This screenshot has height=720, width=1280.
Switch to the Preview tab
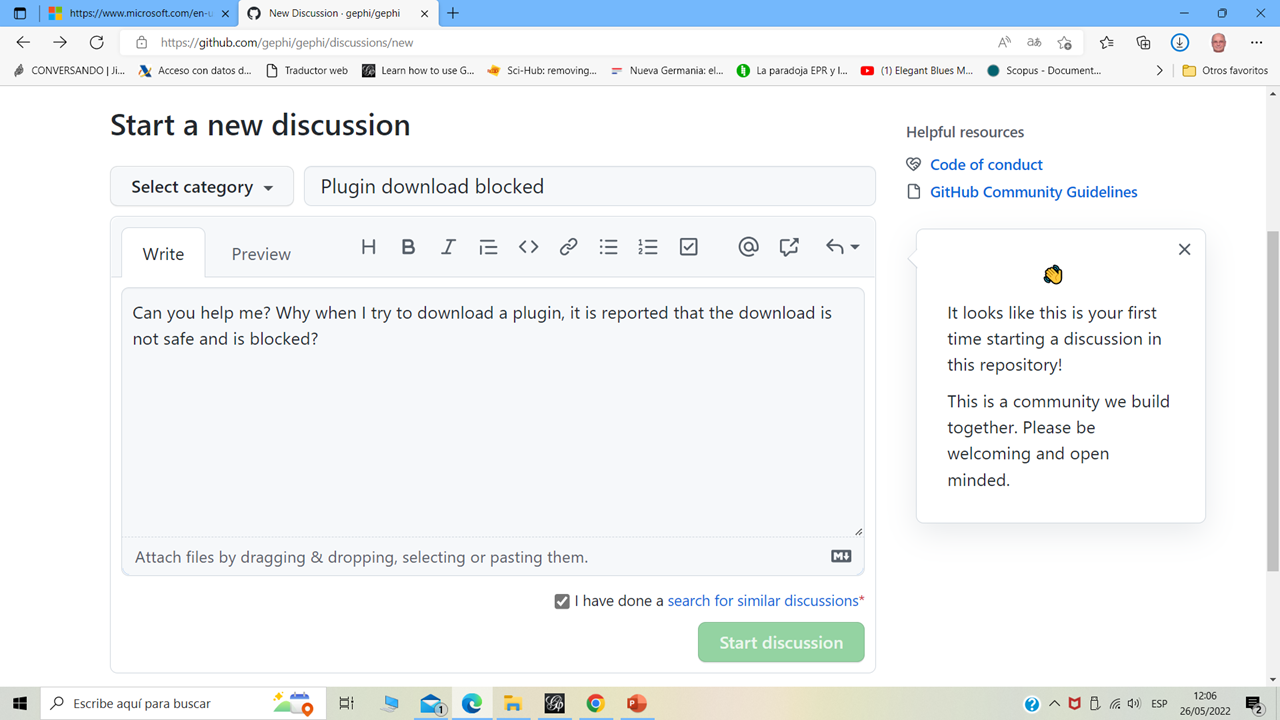[260, 253]
